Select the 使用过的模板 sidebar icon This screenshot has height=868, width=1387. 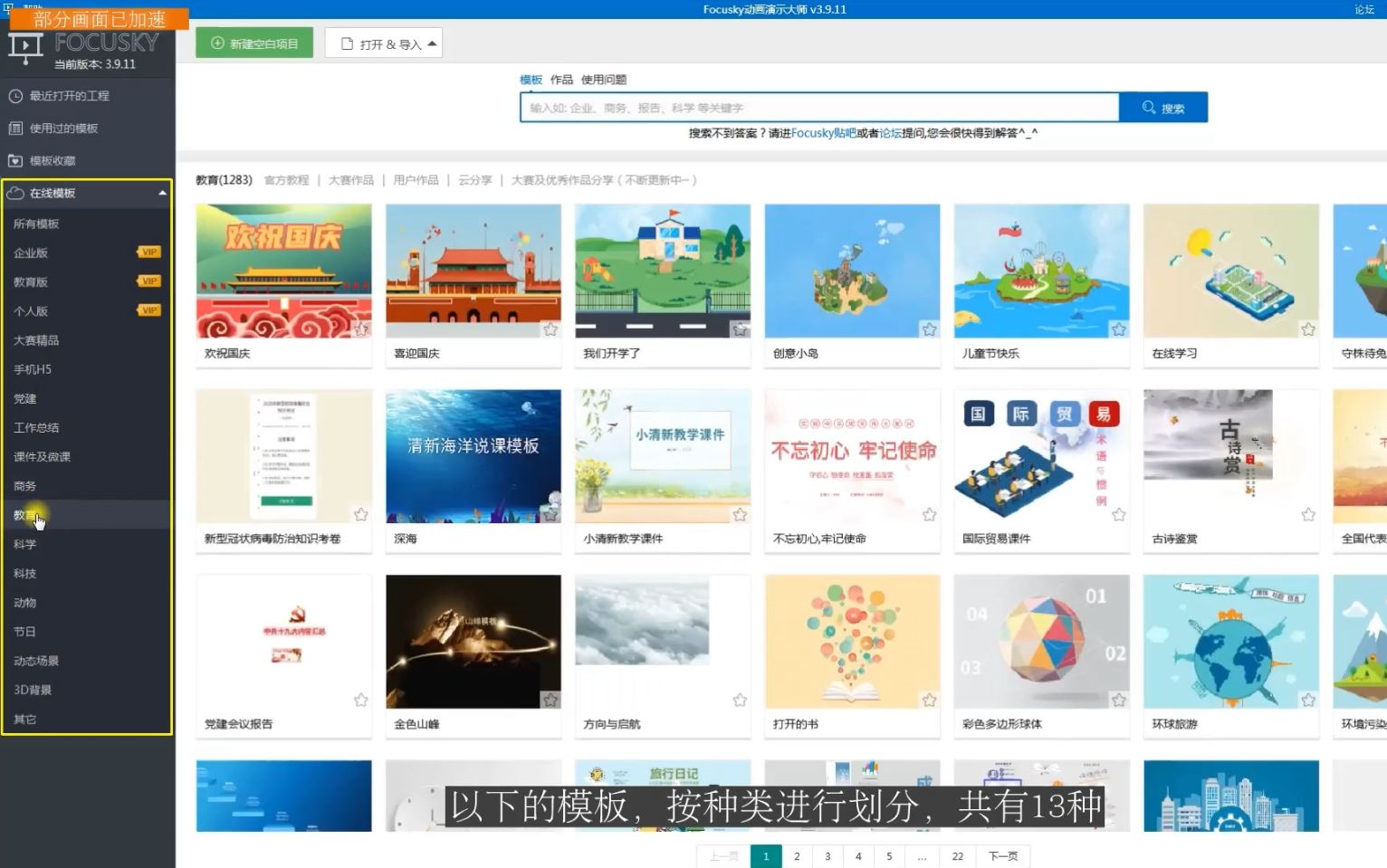pyautogui.click(x=15, y=128)
